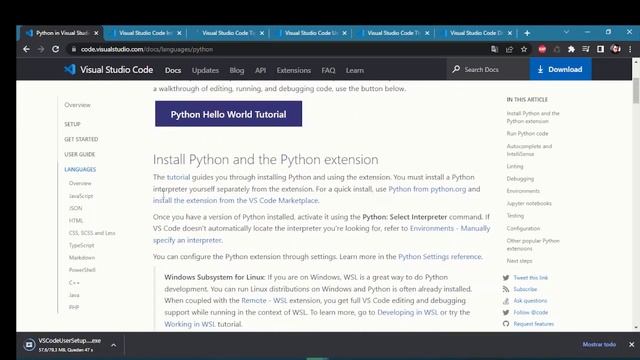Expand the USER GUIDE sidebar section
The width and height of the screenshot is (640, 360).
(80, 154)
